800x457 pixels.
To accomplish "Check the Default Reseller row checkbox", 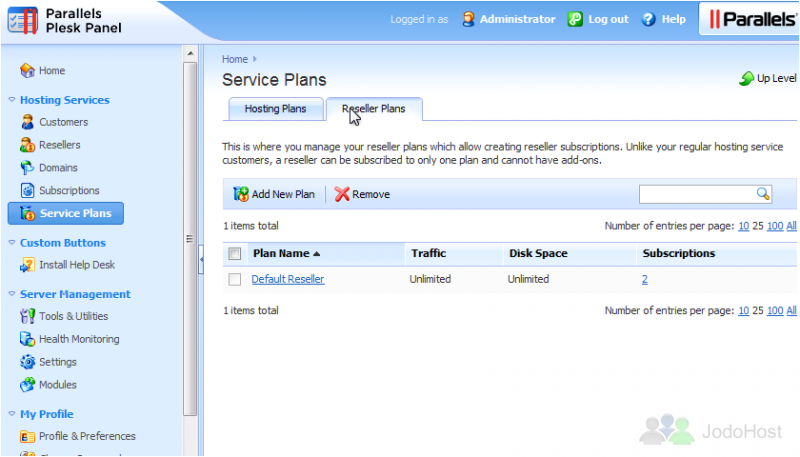I will coord(235,279).
